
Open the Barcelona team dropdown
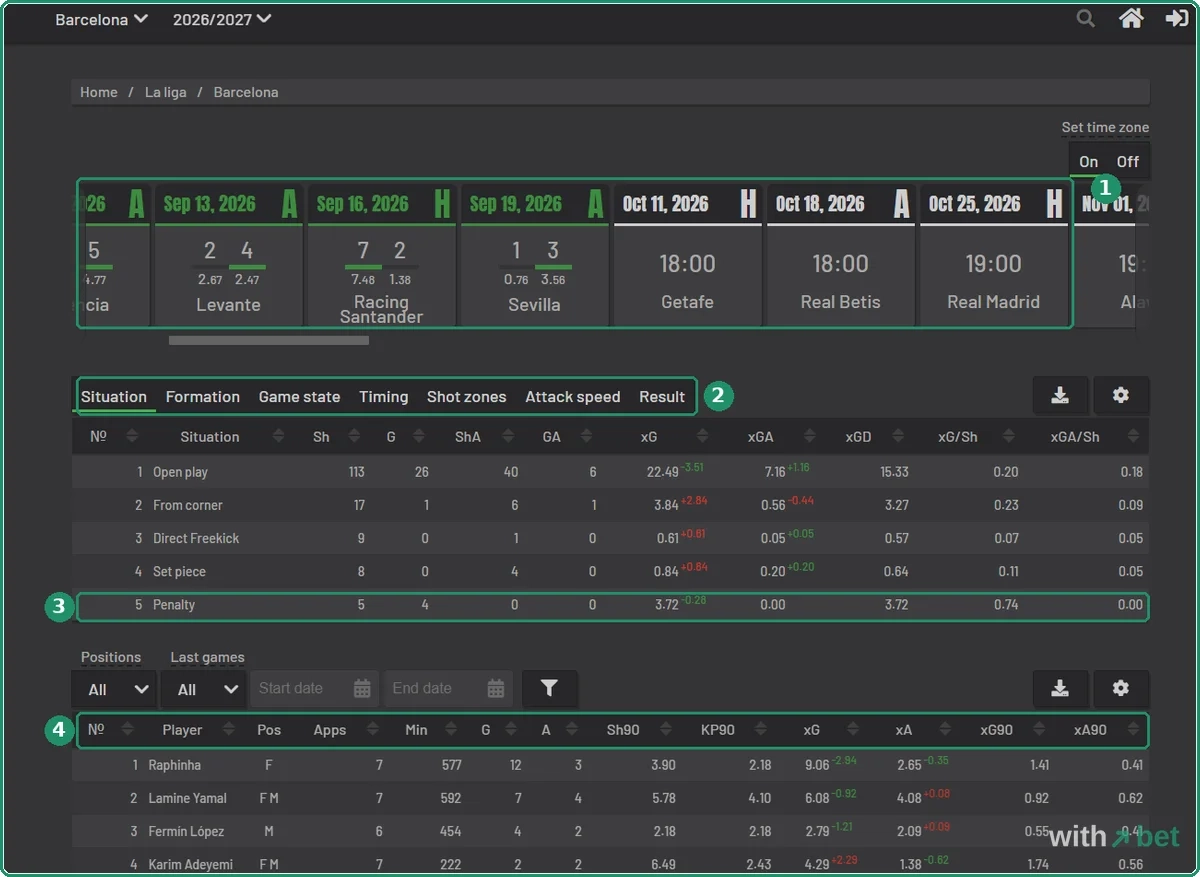[101, 19]
